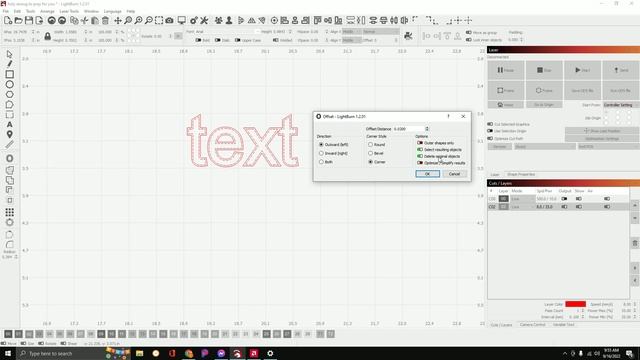Toggle Show switch for layer C00
Image resolution: width=640 pixels, height=360 pixels.
(x=579, y=199)
